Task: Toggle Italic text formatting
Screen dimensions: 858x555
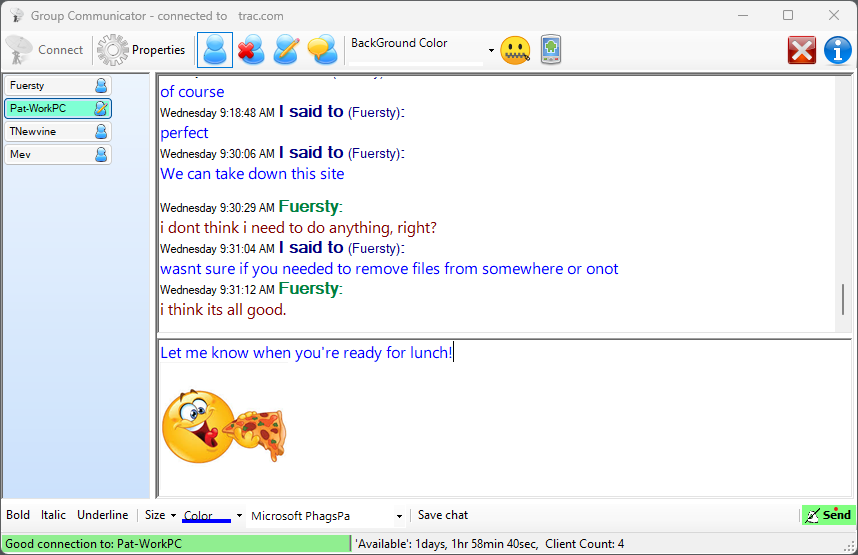Action: pyautogui.click(x=54, y=515)
